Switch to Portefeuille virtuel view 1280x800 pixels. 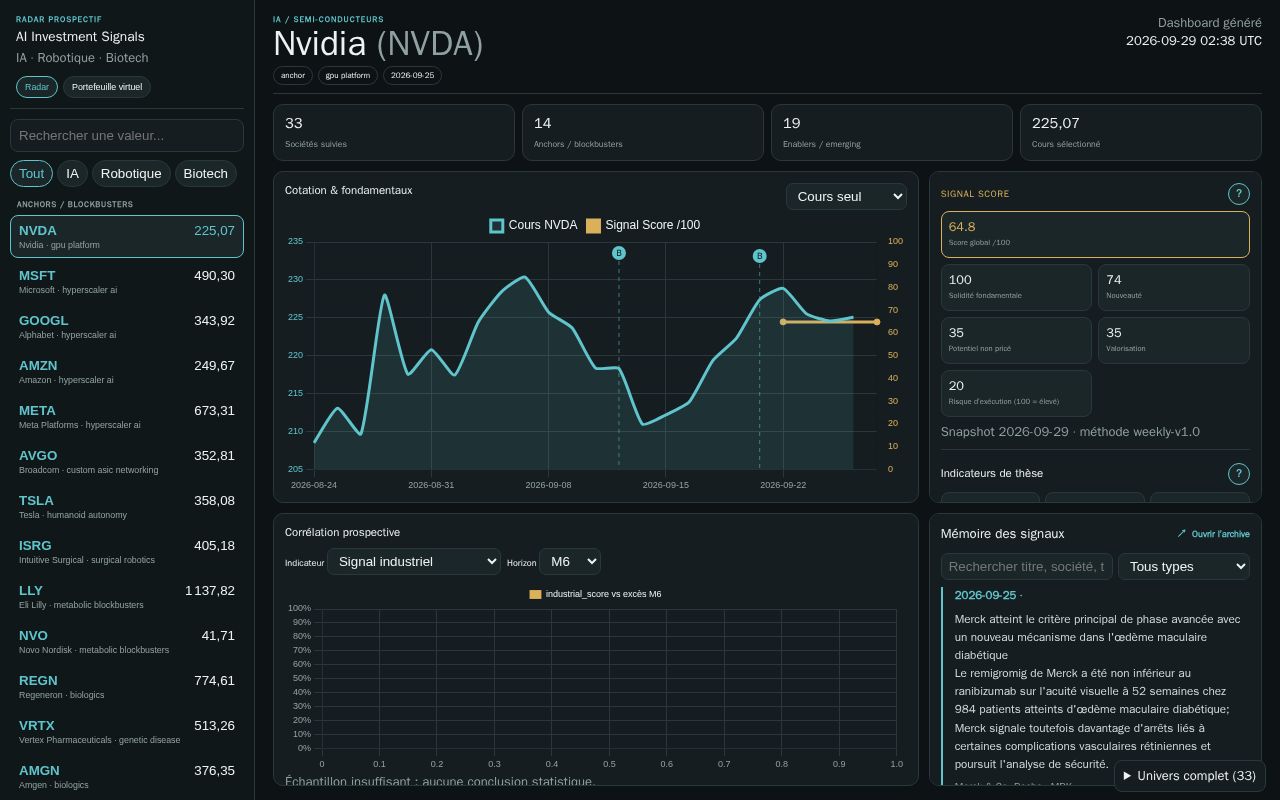click(x=107, y=87)
